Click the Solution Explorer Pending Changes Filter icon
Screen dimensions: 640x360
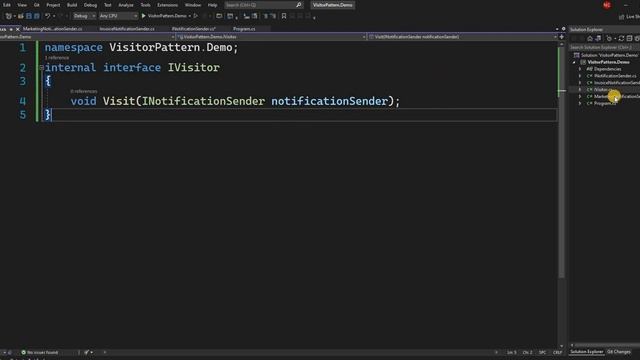pyautogui.click(x=609, y=38)
